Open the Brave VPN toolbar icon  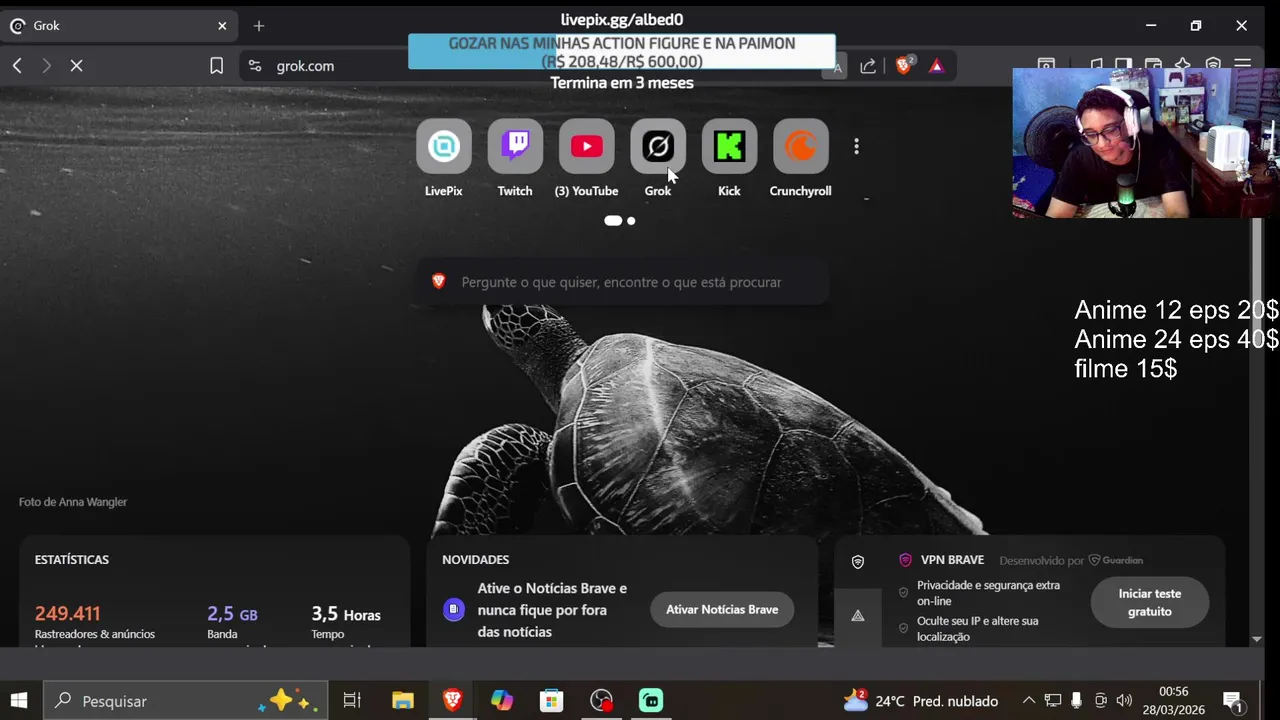(x=1213, y=65)
